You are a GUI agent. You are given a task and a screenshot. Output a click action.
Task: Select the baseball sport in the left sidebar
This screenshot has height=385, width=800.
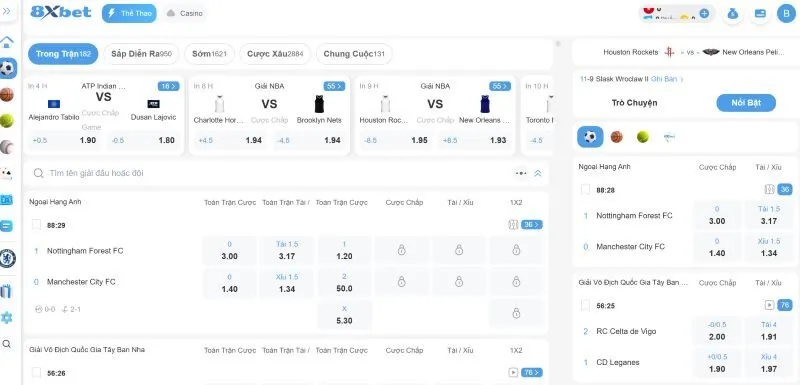[7, 147]
